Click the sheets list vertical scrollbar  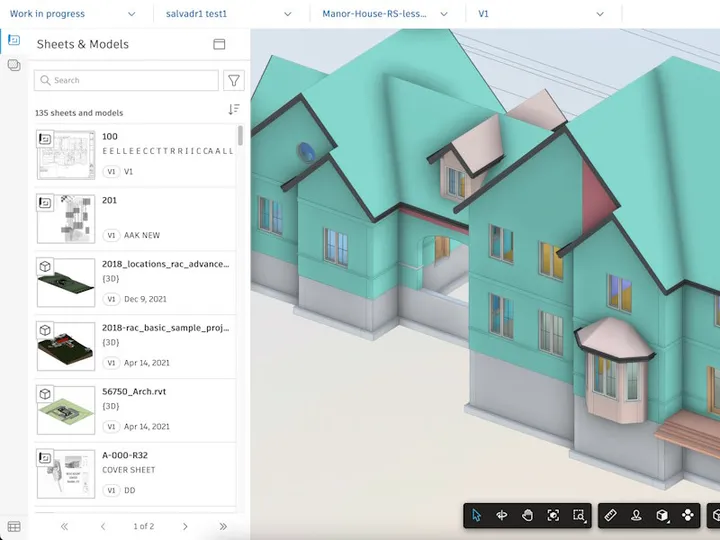240,136
